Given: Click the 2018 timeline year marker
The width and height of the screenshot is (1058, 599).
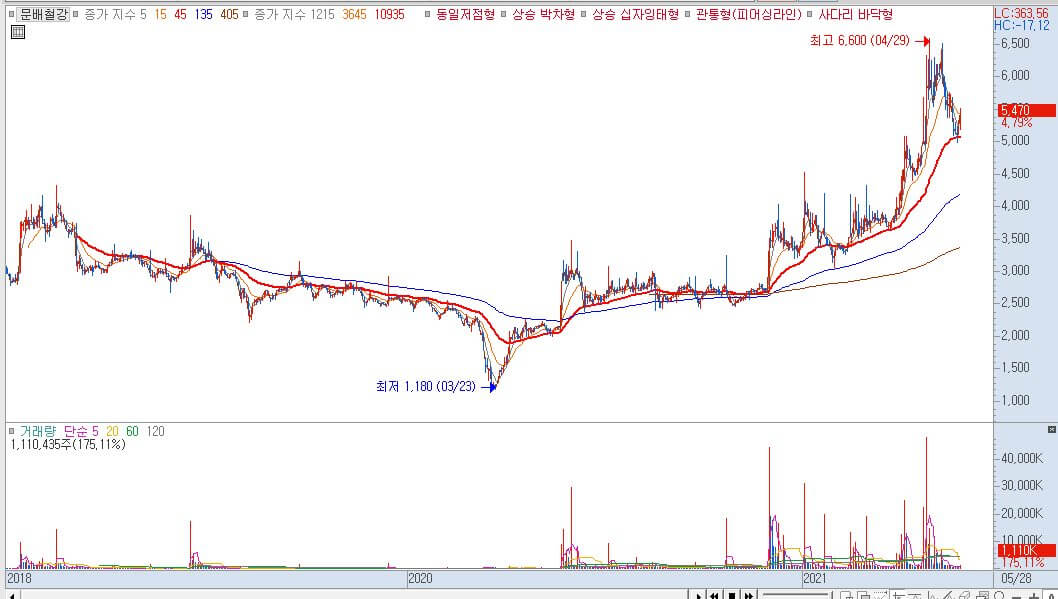Looking at the screenshot, I should (x=20, y=579).
